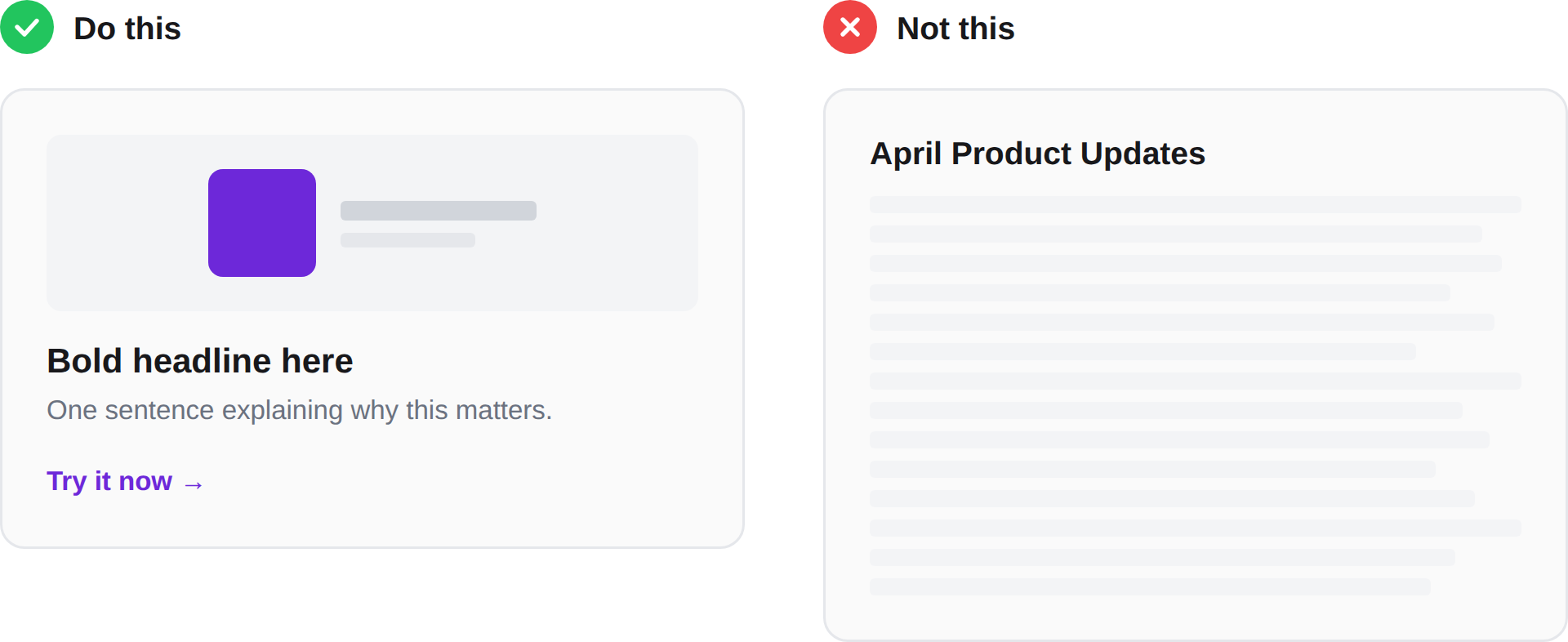Image resolution: width=1568 pixels, height=642 pixels.
Task: Click the purple square image placeholder
Action: click(x=262, y=223)
